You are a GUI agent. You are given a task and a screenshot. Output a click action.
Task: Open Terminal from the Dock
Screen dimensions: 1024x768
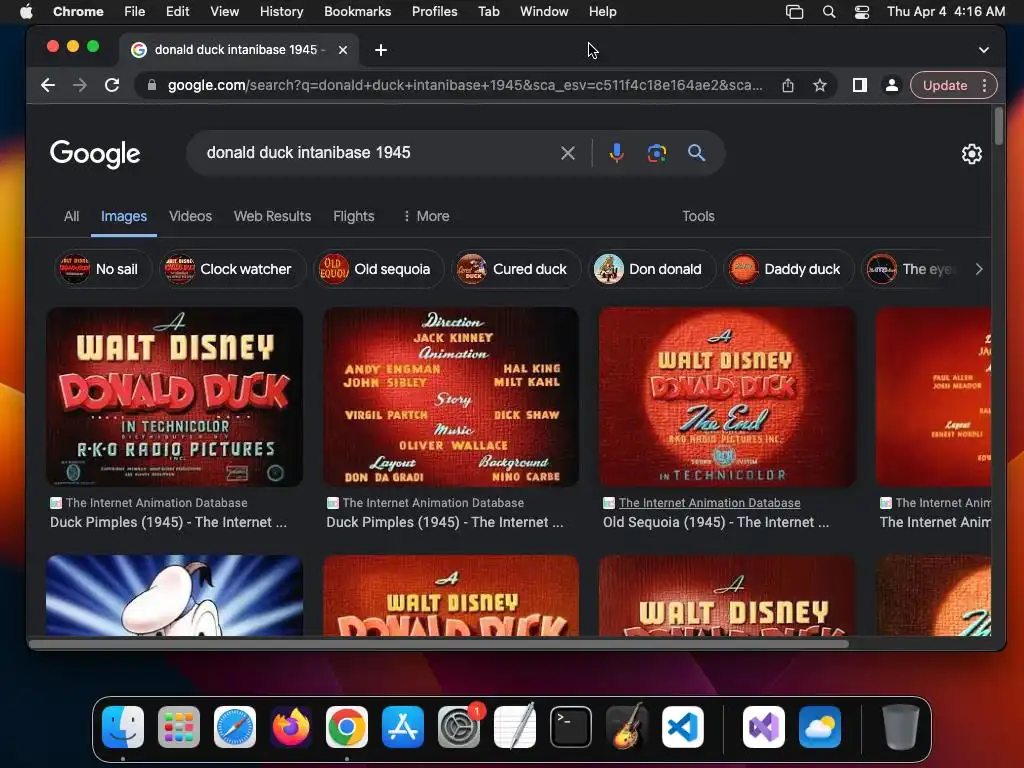571,727
